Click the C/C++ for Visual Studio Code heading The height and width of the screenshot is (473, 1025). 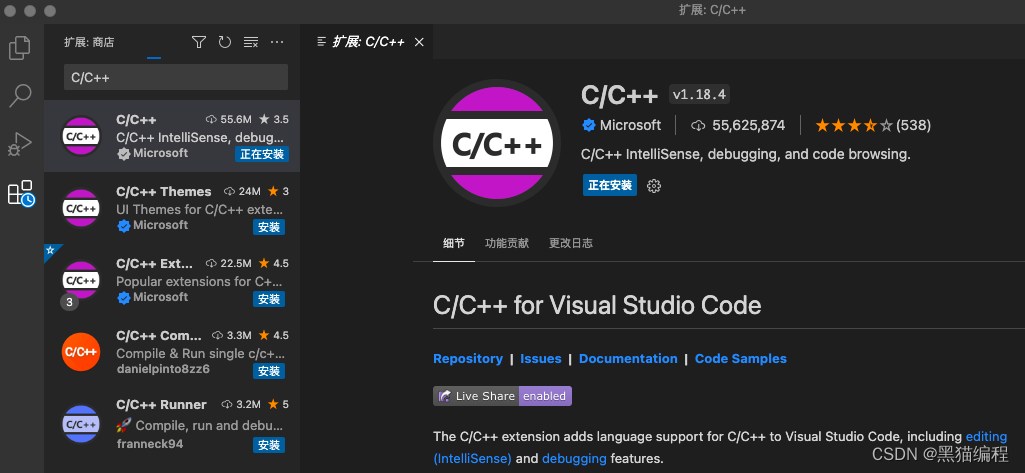click(597, 305)
